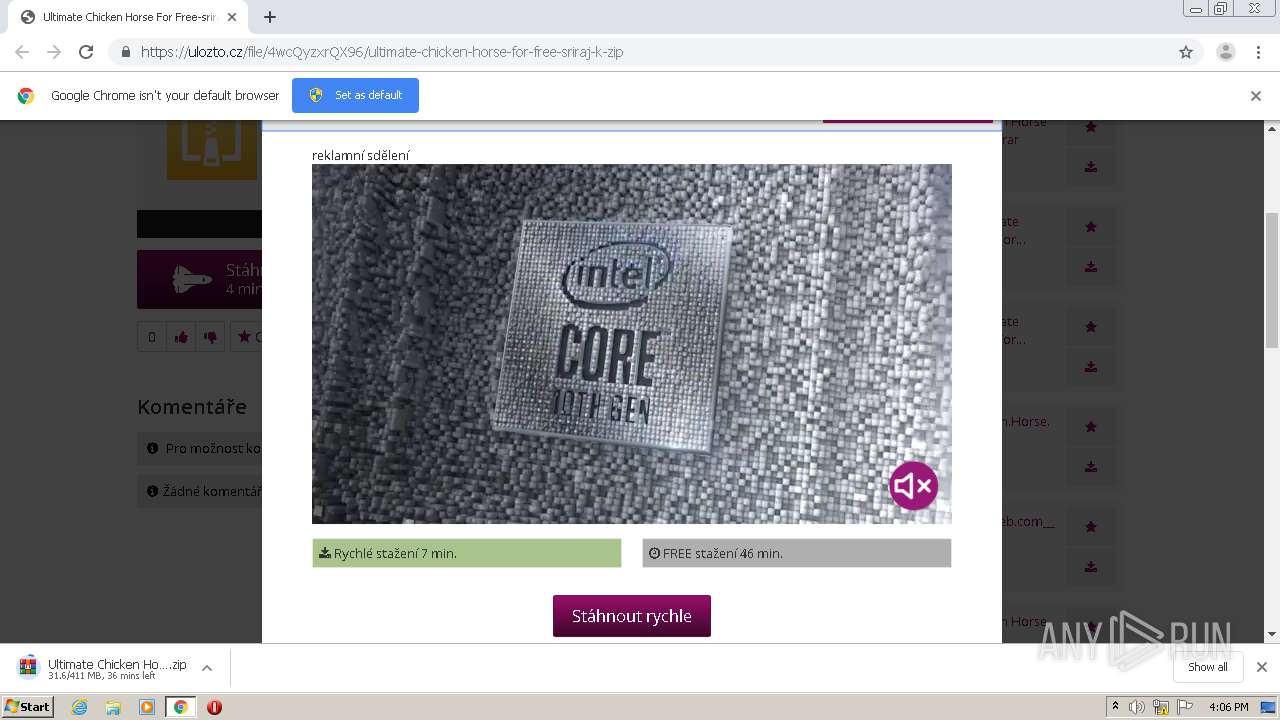Image resolution: width=1280 pixels, height=720 pixels.
Task: Open the file explorer folder in the taskbar
Action: 113,707
